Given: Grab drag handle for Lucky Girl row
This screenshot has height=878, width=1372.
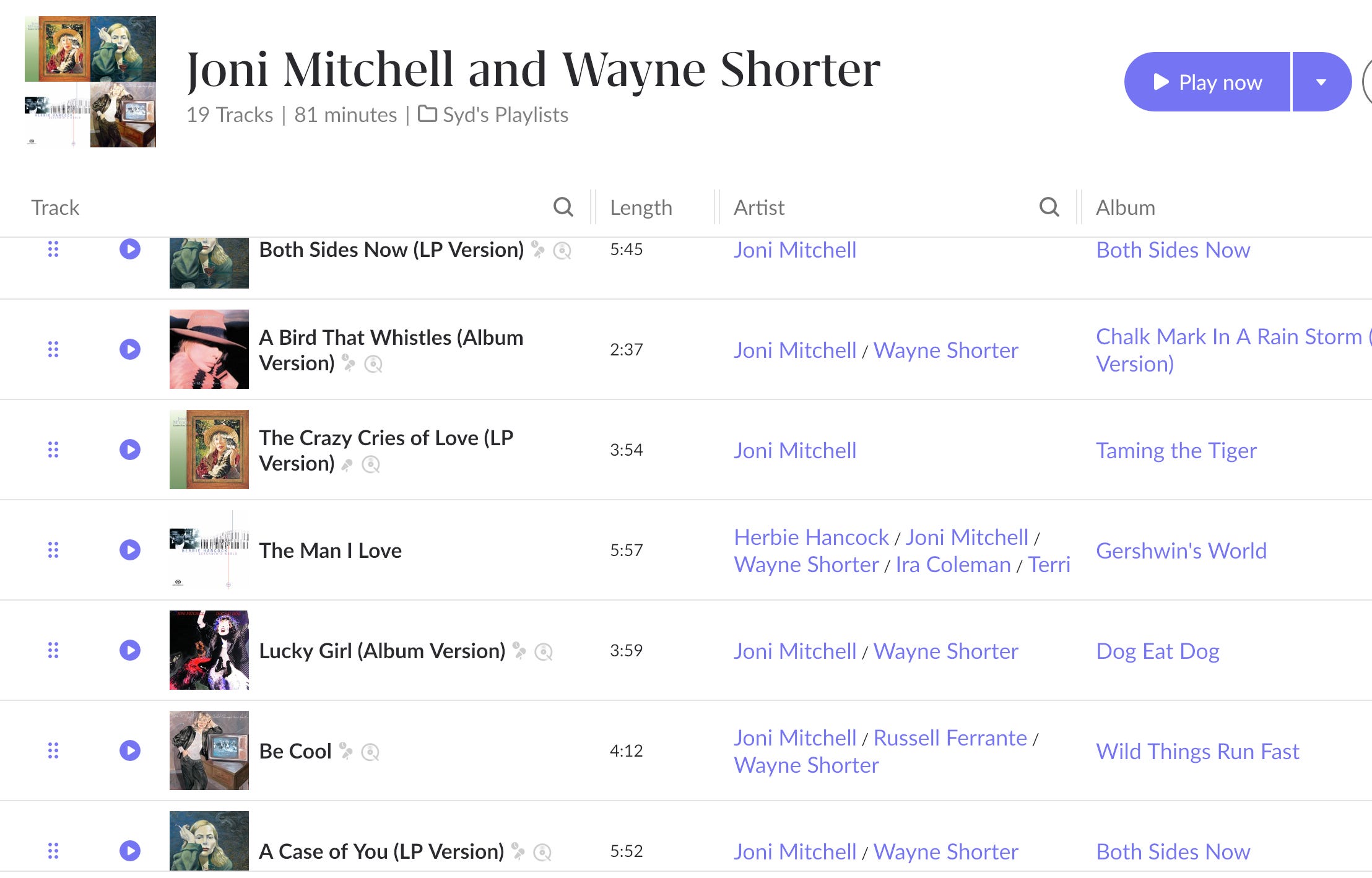Looking at the screenshot, I should 53,650.
